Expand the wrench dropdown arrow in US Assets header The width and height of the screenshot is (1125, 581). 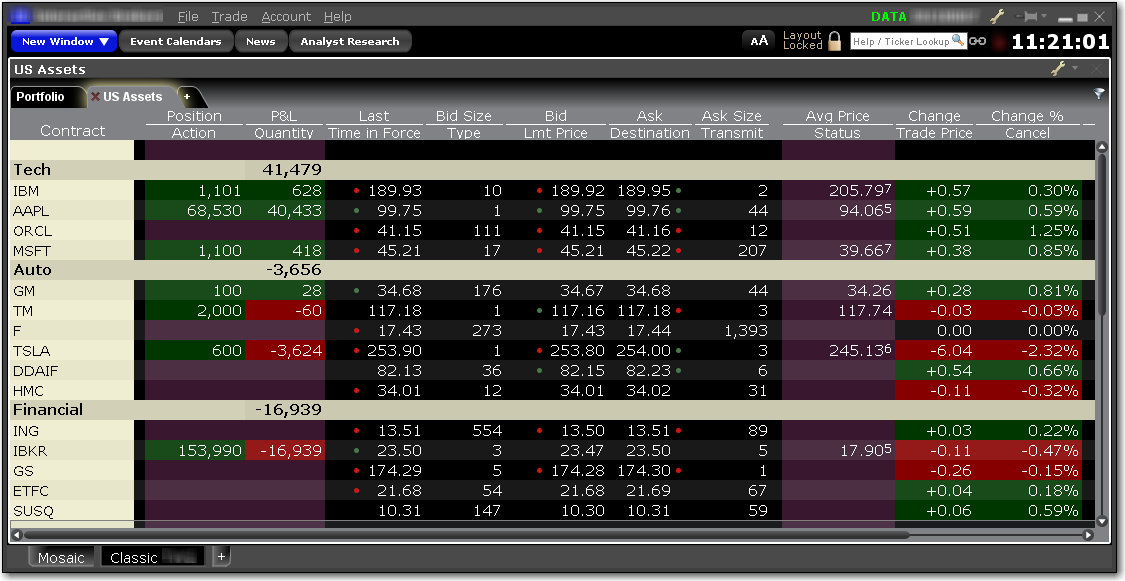[1075, 68]
